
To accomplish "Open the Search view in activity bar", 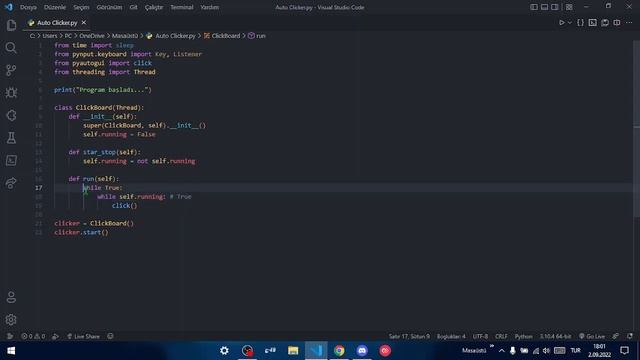I will tap(11, 48).
